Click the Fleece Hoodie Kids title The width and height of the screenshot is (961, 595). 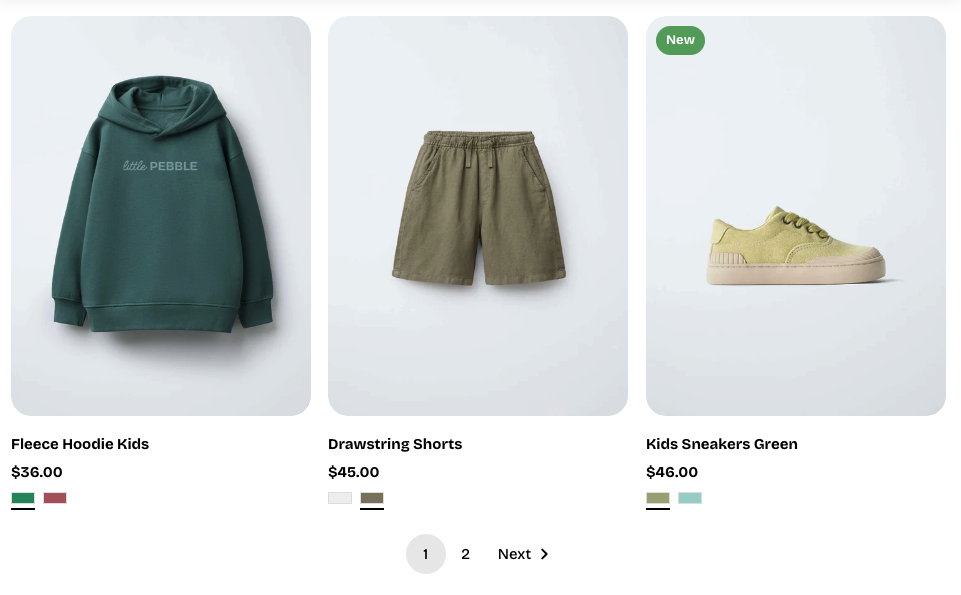(x=80, y=444)
